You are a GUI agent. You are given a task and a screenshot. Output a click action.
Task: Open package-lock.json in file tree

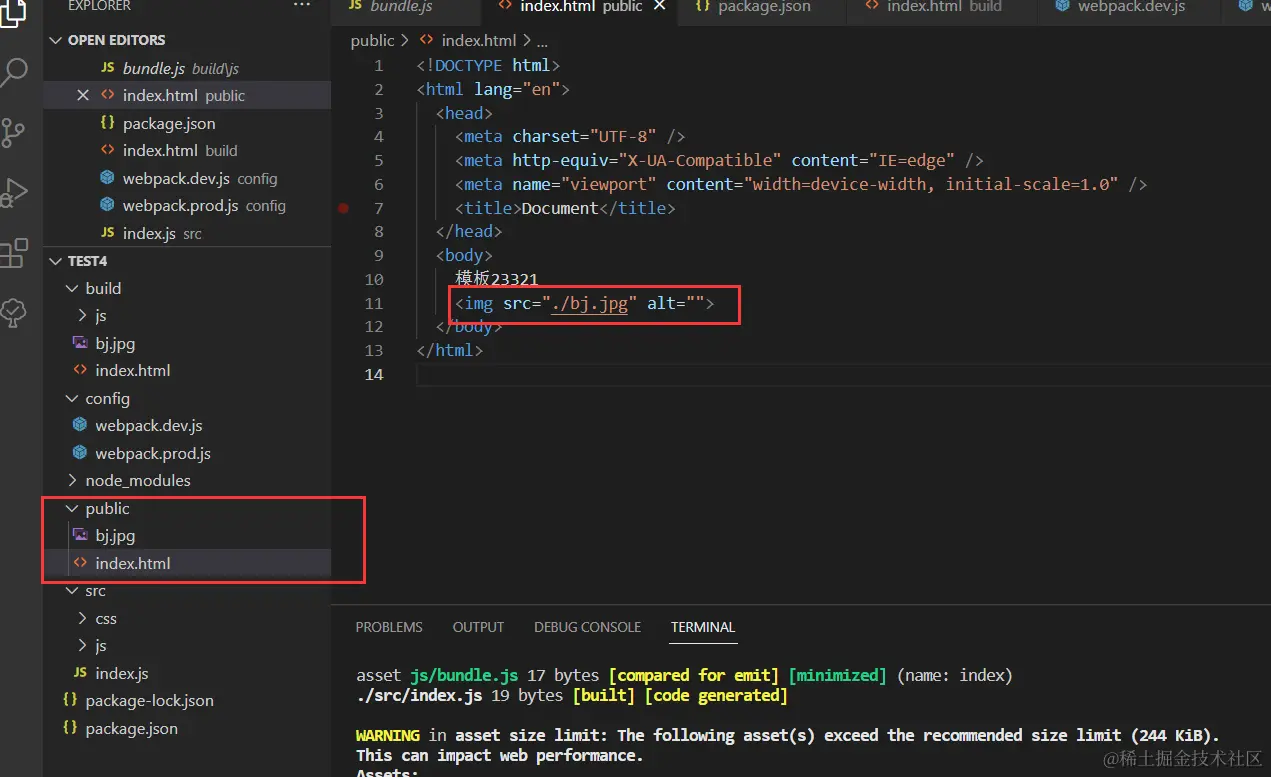click(x=187, y=700)
